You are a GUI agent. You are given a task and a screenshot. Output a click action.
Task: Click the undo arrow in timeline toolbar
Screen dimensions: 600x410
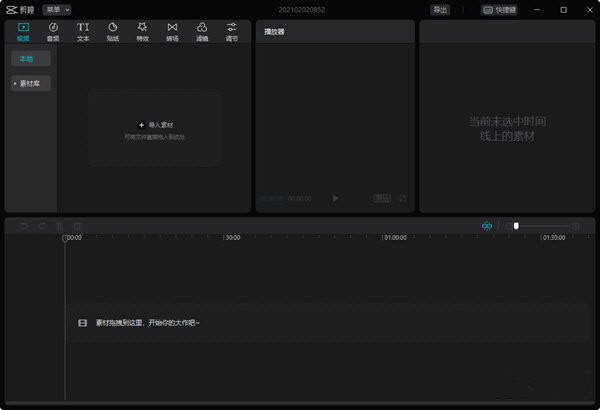pos(24,226)
